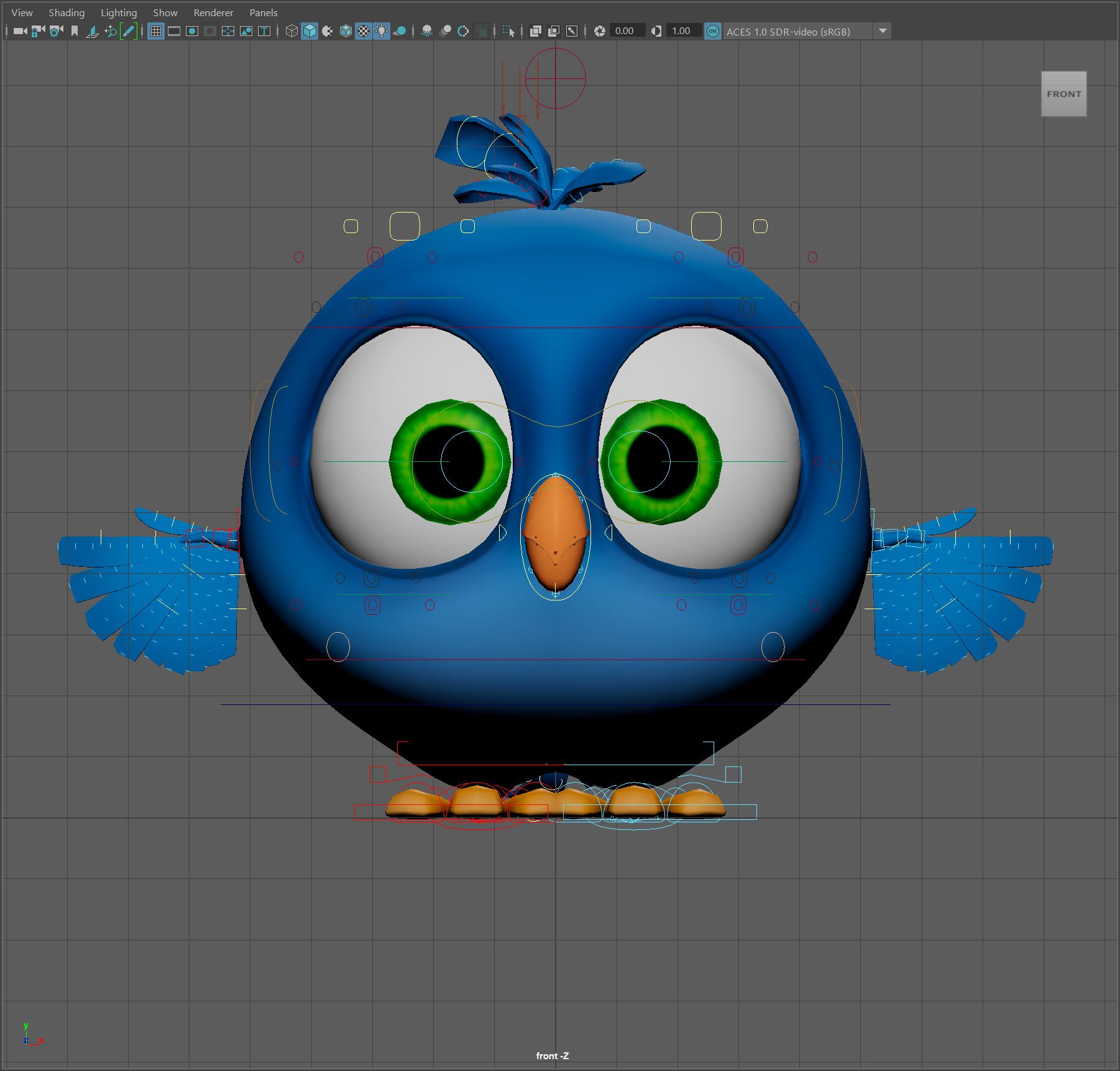Open the Shading menu
This screenshot has width=1120, height=1071.
coord(67,12)
